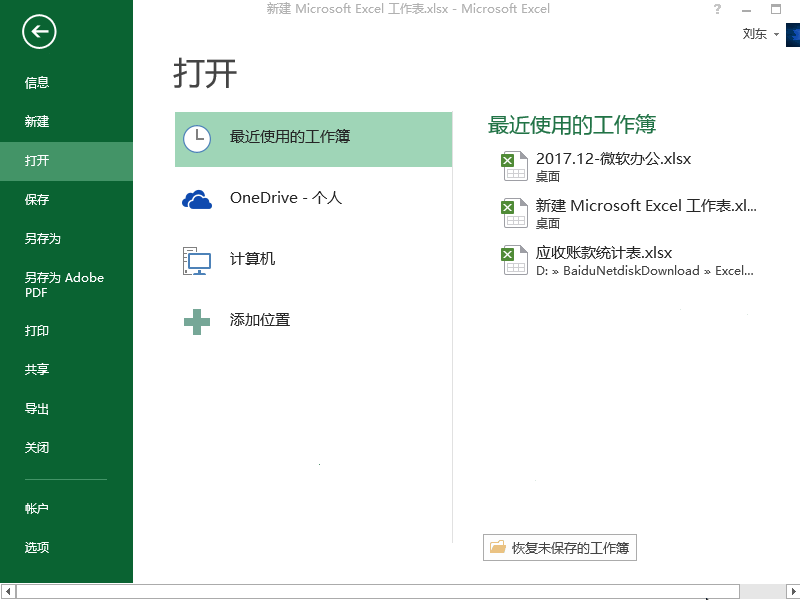Expand the 刘东 account dropdown

click(x=776, y=34)
